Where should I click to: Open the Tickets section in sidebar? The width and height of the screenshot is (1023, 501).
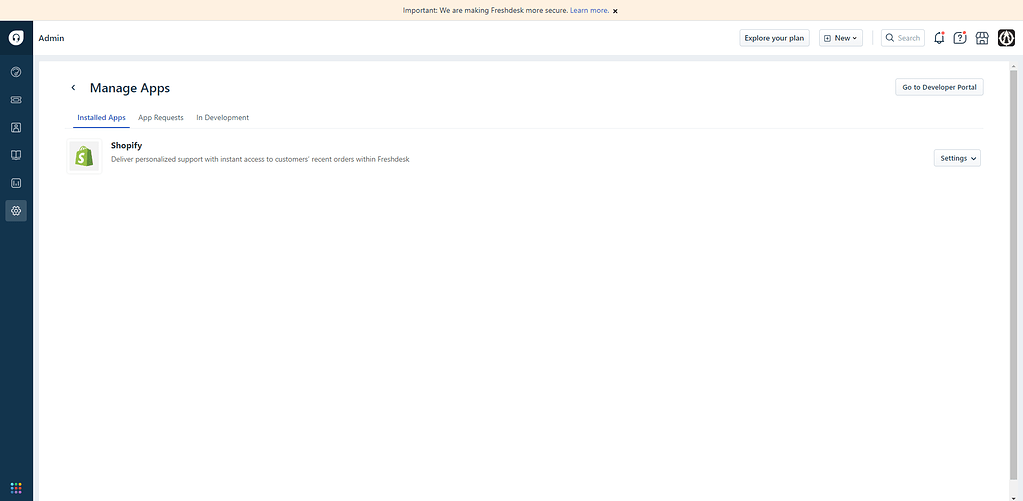16,100
